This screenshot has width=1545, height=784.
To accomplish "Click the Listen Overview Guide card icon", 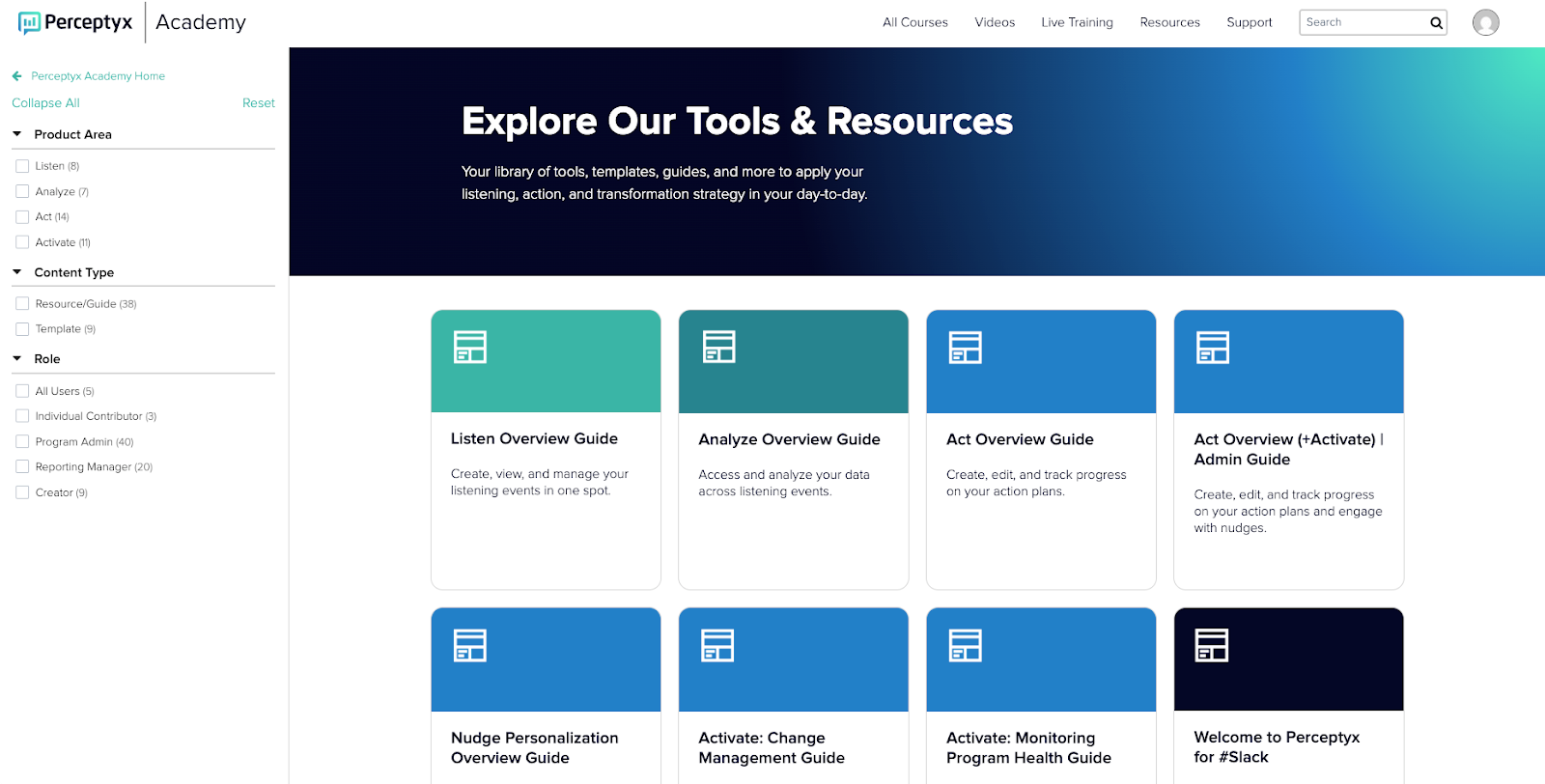I will [470, 347].
